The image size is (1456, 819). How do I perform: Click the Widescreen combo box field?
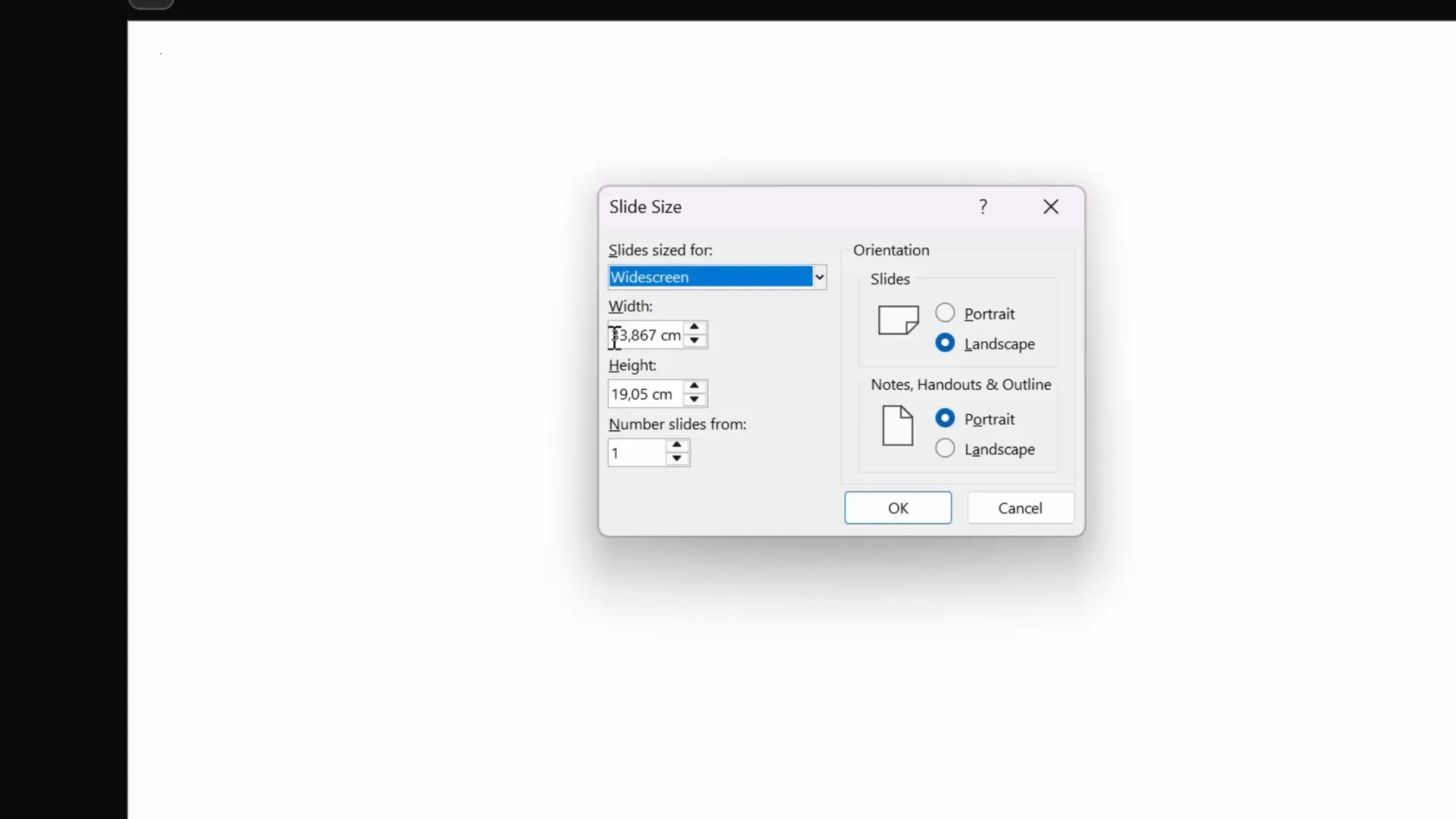pos(705,276)
